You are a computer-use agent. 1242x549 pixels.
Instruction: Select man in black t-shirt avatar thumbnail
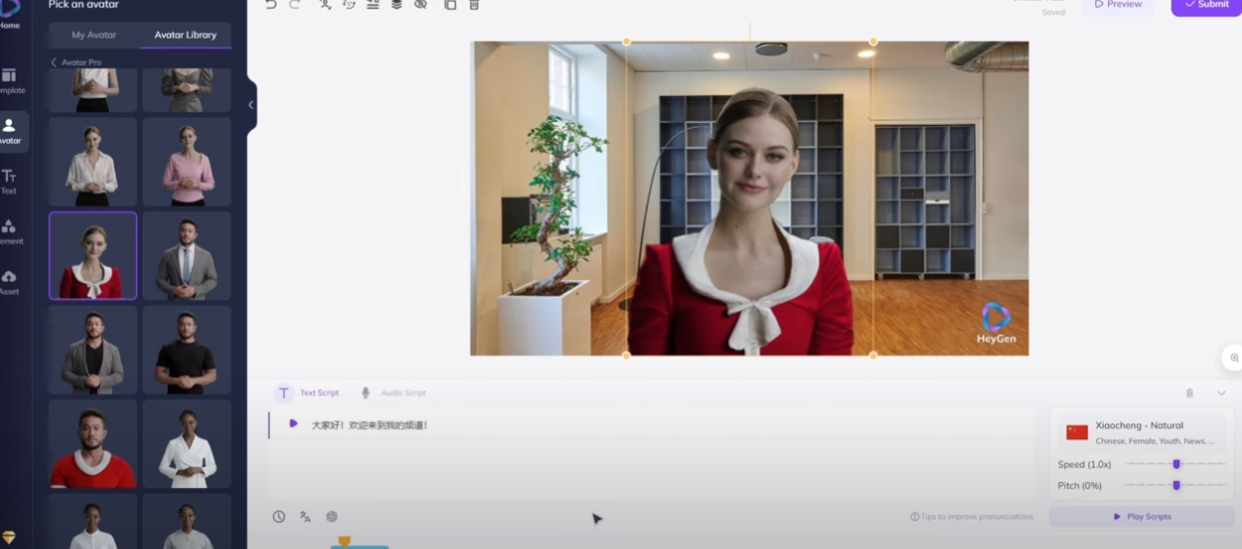pos(187,349)
